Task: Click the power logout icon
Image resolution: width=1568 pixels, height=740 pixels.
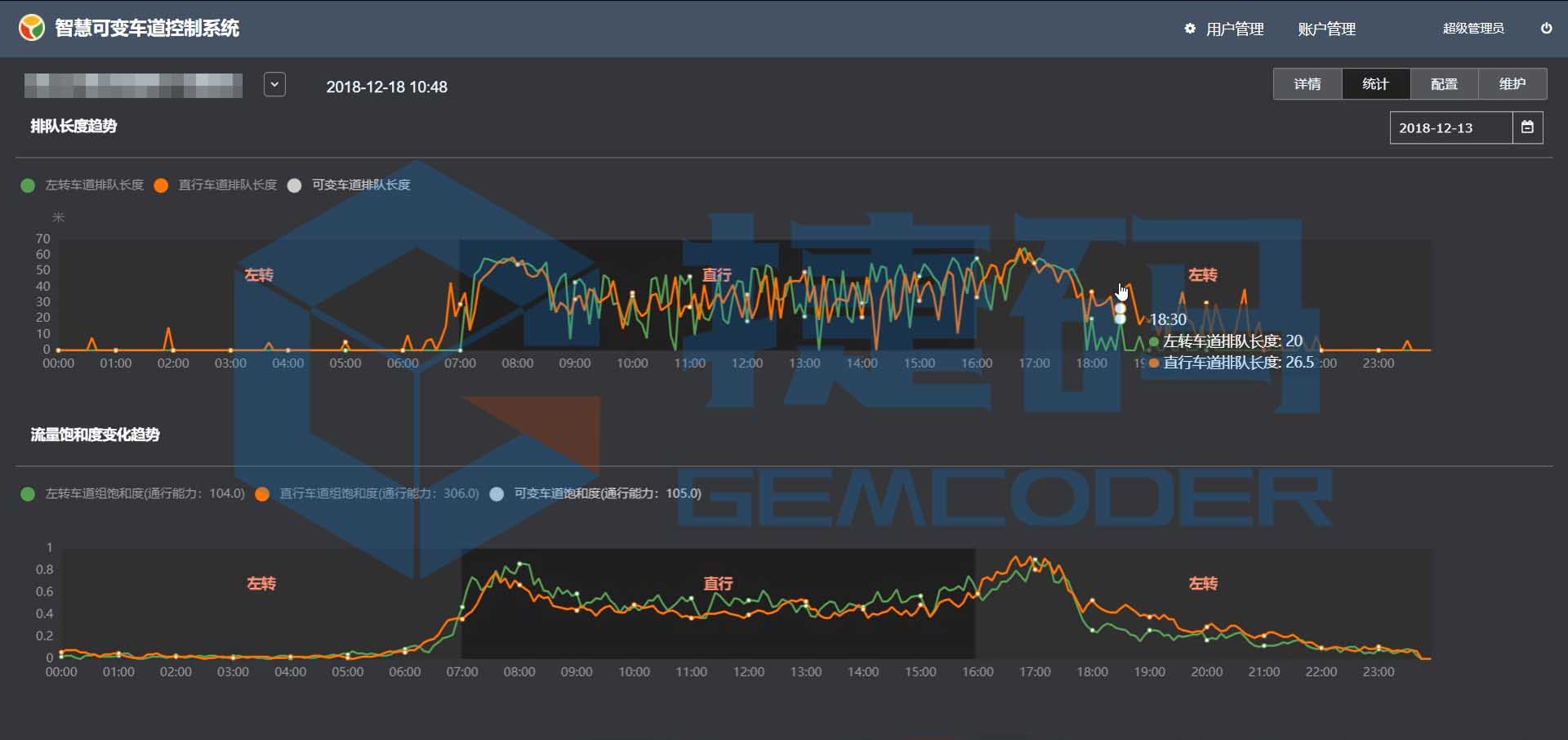Action: tap(1546, 28)
